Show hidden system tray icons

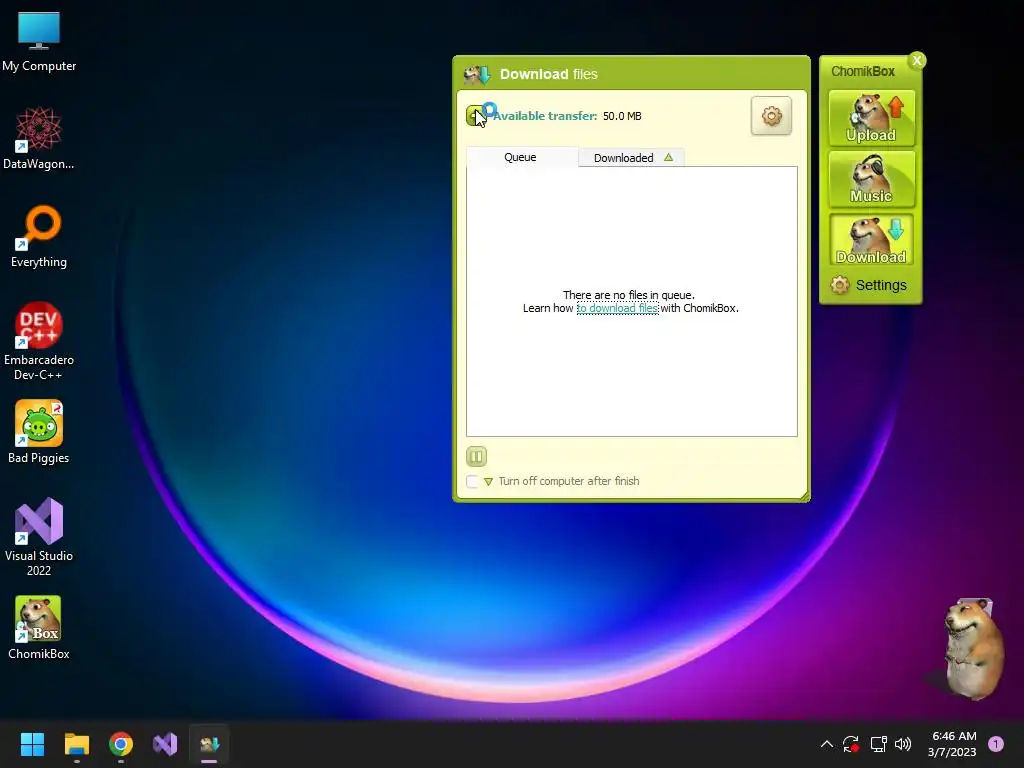pyautogui.click(x=826, y=744)
